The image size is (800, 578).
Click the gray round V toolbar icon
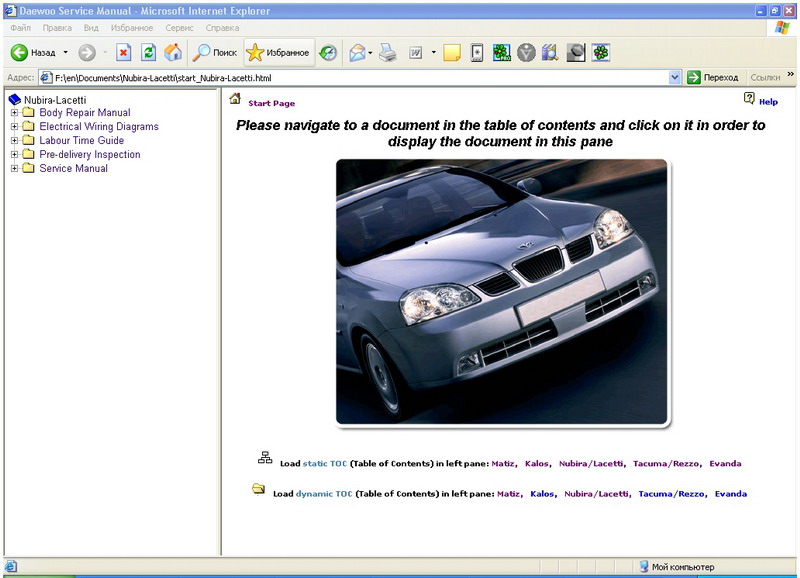coord(526,53)
